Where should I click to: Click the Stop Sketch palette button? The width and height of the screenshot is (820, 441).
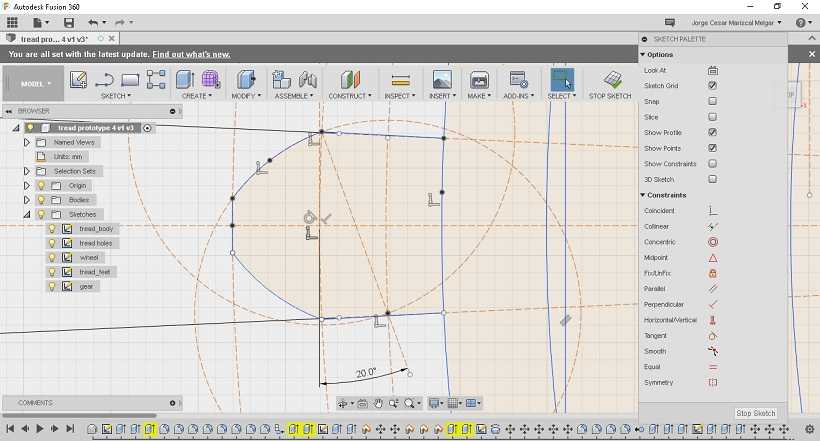[x=756, y=413]
